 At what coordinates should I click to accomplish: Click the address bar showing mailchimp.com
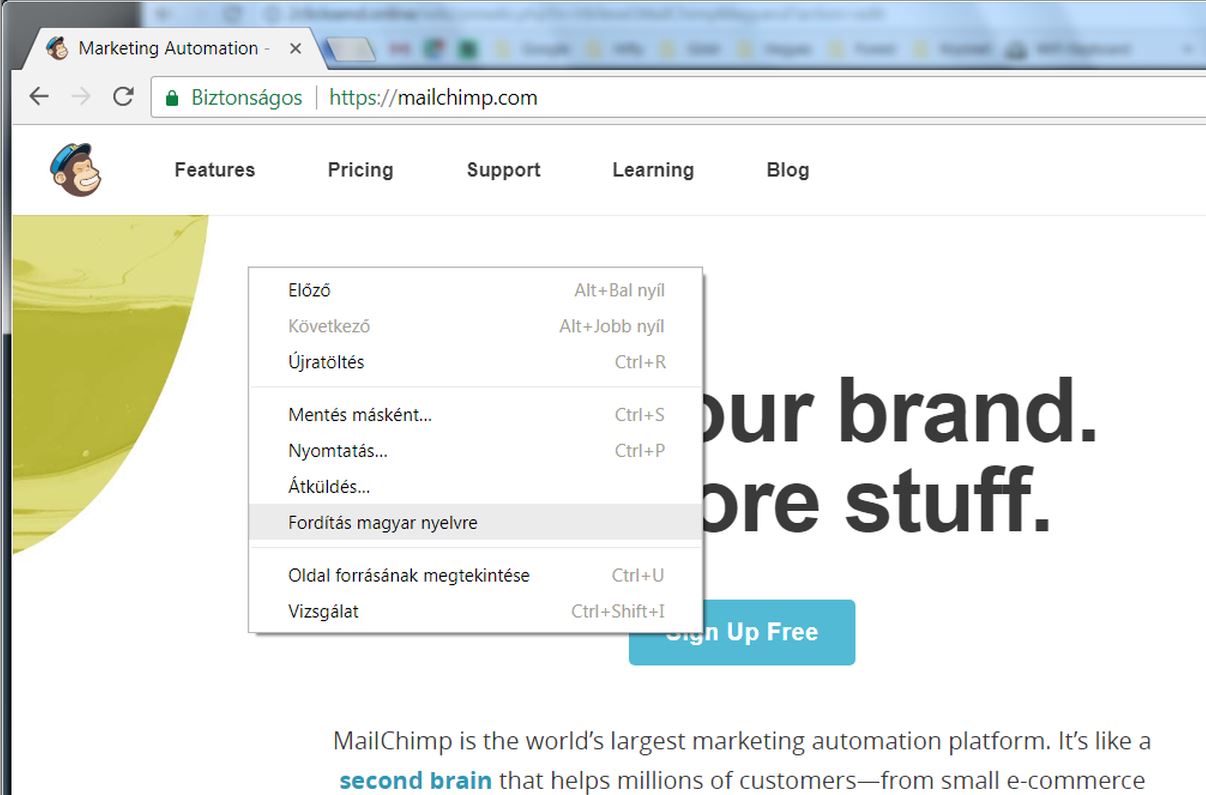700,98
